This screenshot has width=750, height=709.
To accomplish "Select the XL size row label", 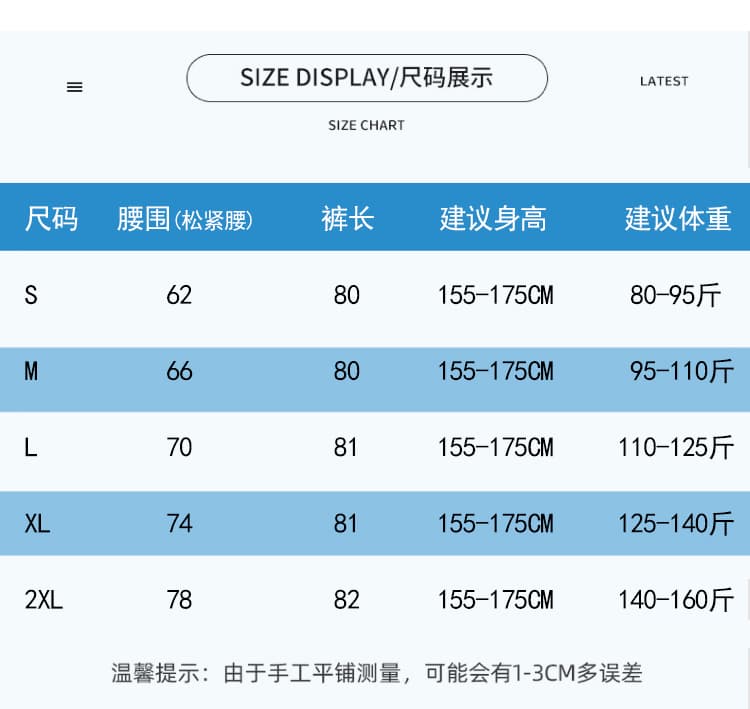I will coord(37,523).
